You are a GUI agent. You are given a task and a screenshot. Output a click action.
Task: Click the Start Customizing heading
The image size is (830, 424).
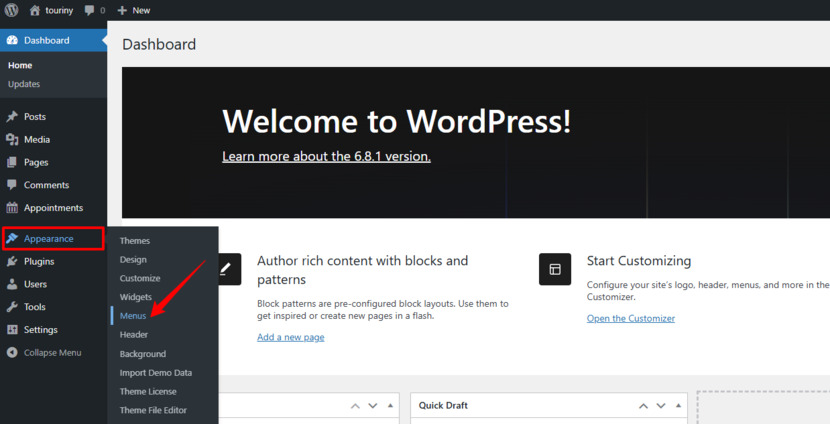click(x=639, y=260)
